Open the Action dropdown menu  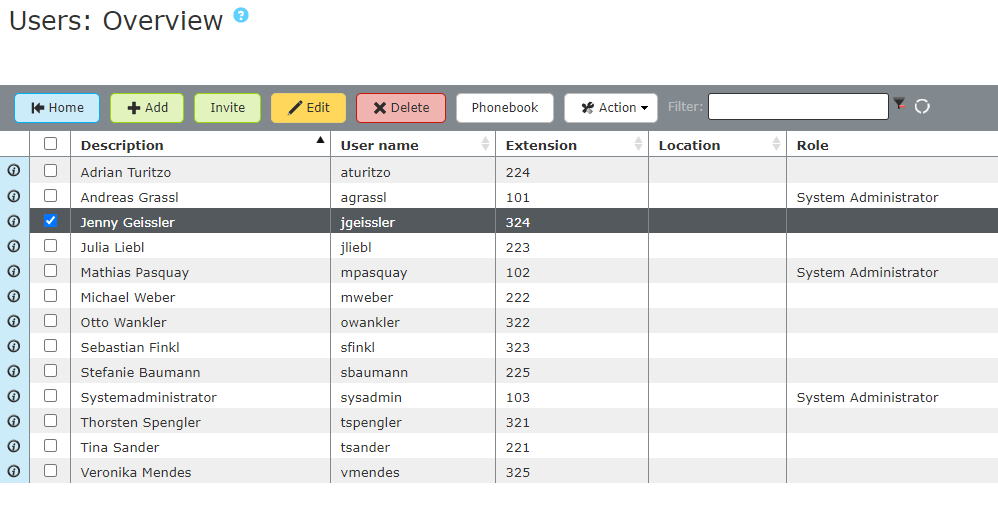(x=611, y=108)
